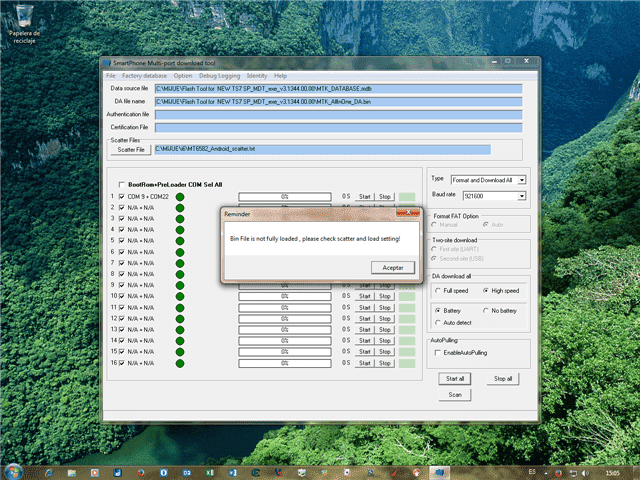Open the Option menu
Image resolution: width=640 pixels, height=480 pixels.
point(183,76)
